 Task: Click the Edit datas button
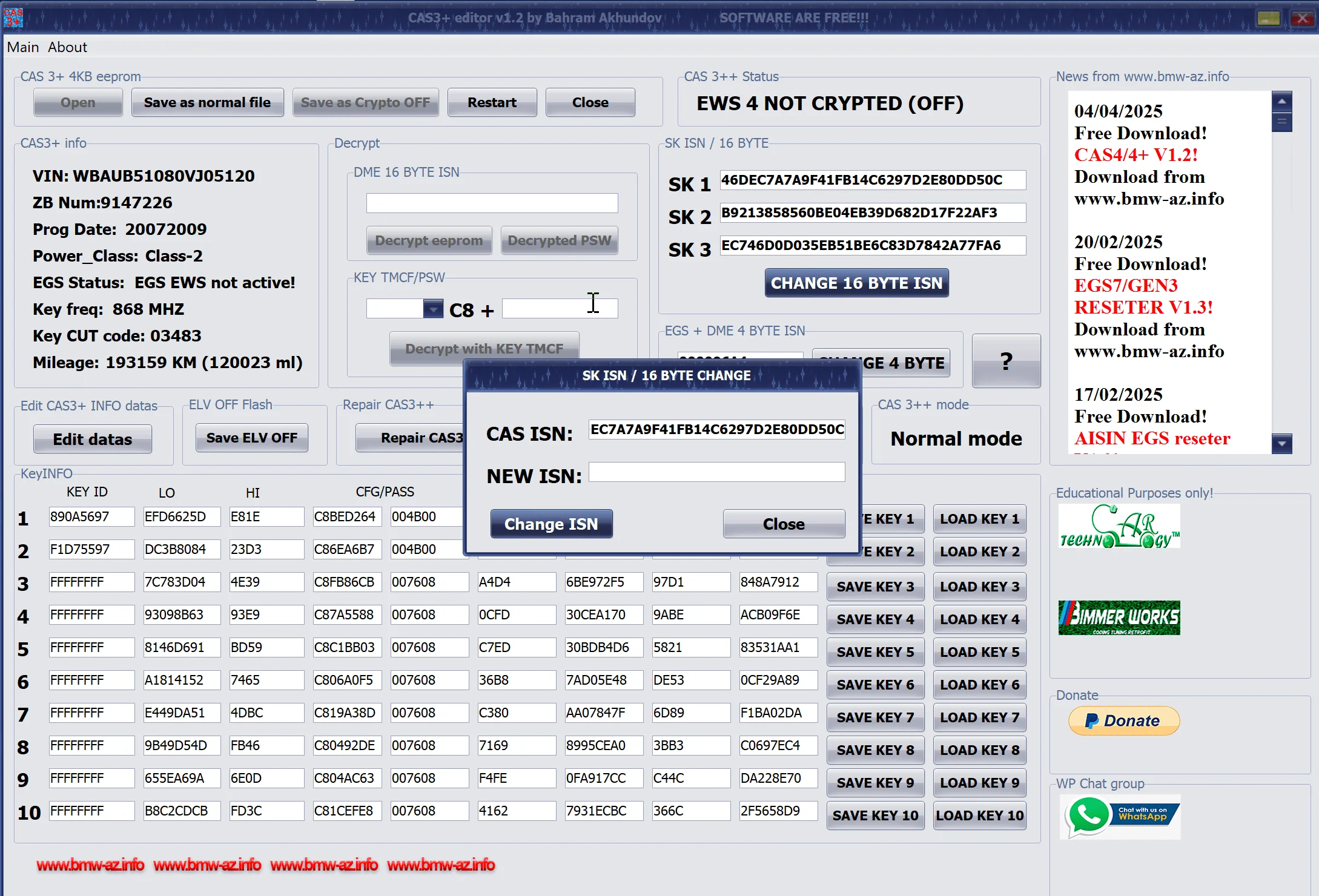pyautogui.click(x=93, y=439)
